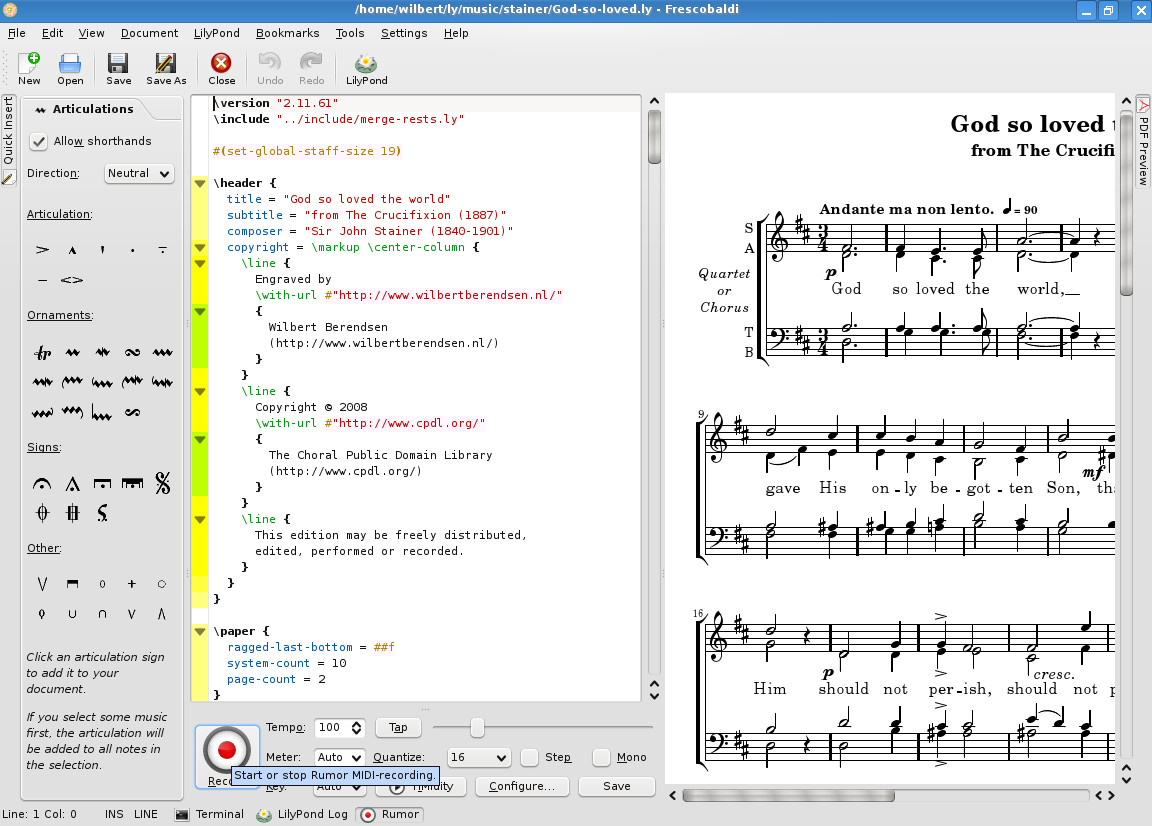Viewport: 1152px width, 826px height.
Task: Insert the fermata sign
Action: point(43,483)
